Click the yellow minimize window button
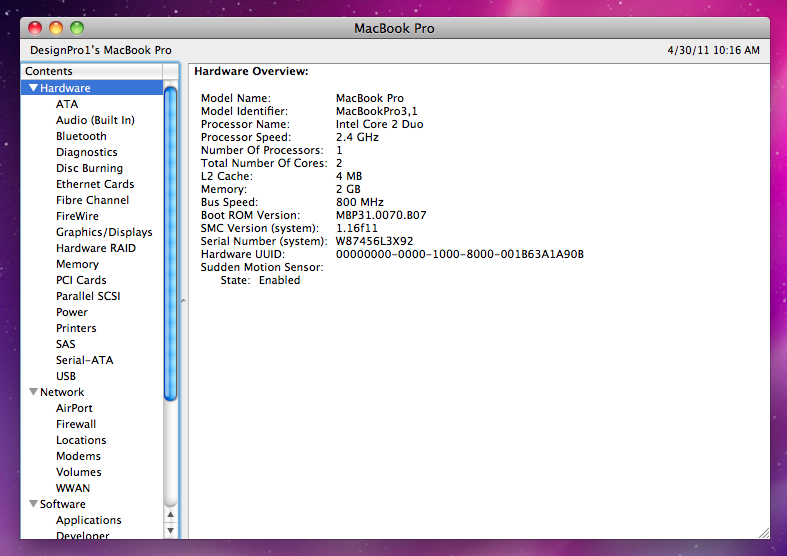 pos(56,28)
